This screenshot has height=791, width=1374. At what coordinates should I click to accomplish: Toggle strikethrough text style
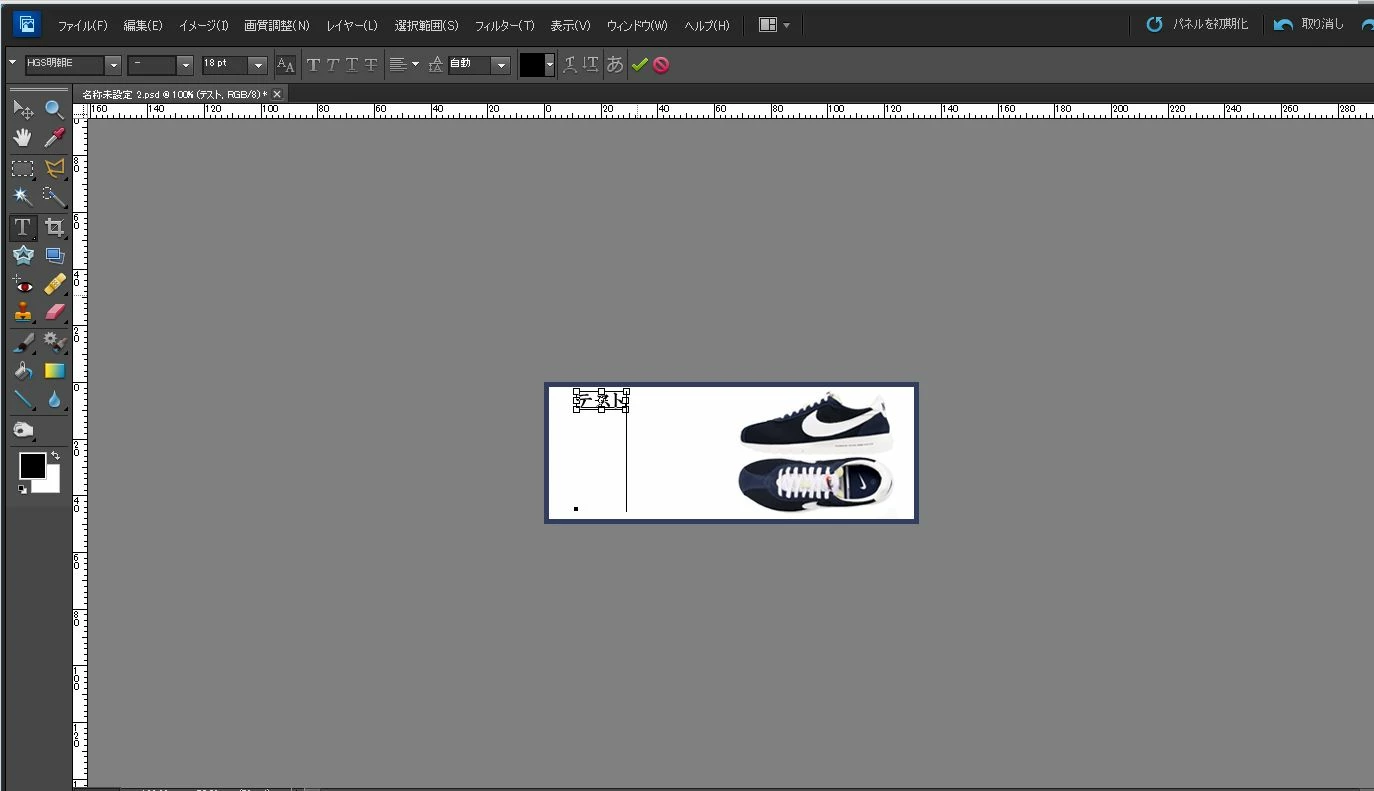371,65
